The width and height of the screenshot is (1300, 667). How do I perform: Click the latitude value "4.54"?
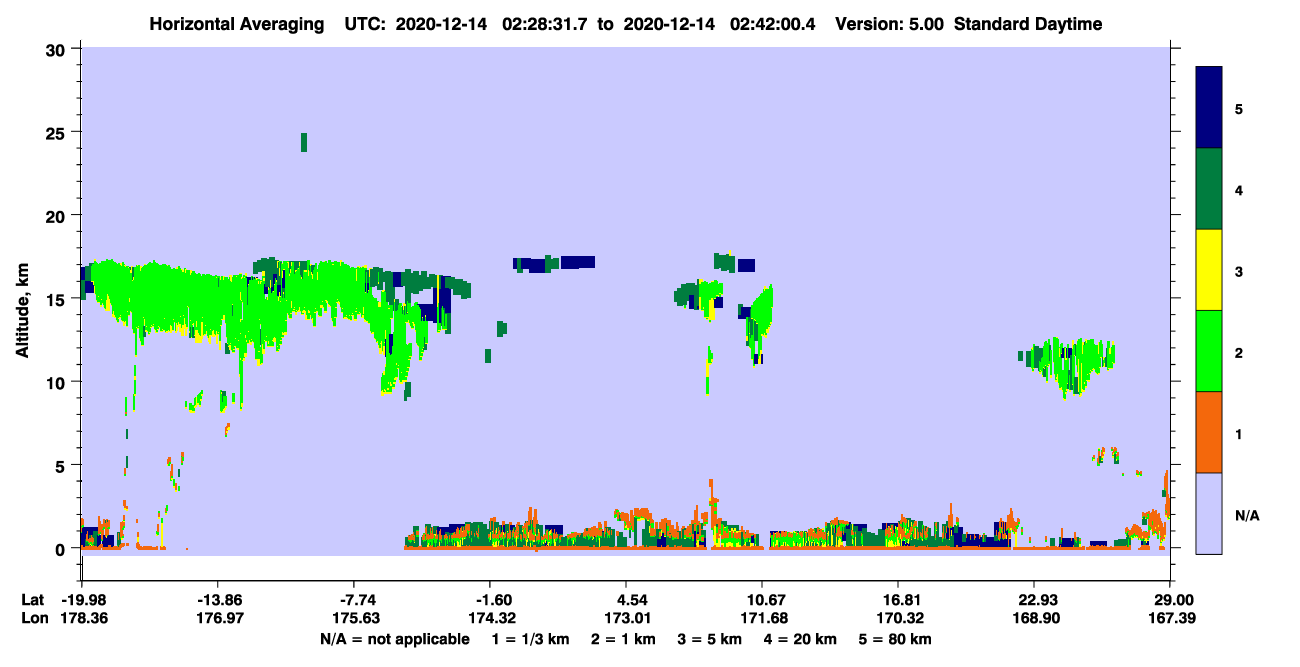(626, 600)
